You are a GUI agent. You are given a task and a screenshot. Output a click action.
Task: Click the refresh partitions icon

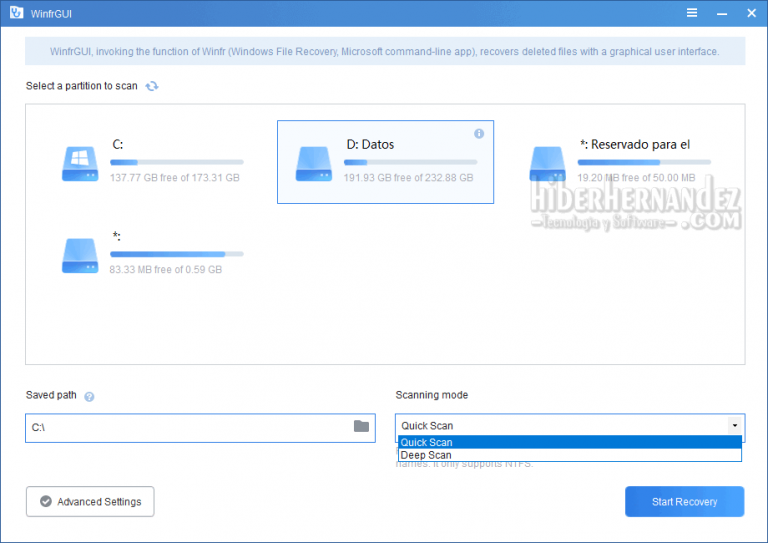click(152, 87)
